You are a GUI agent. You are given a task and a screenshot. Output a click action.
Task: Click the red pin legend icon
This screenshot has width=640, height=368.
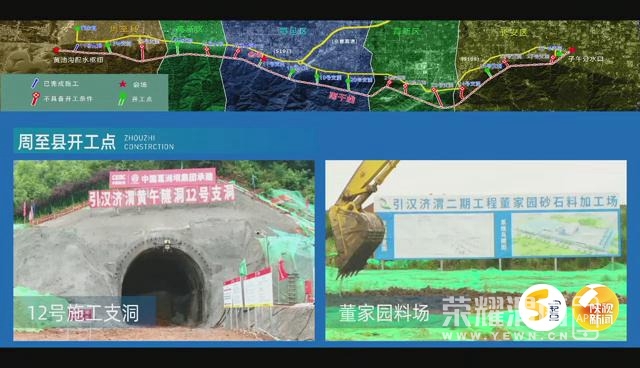coord(36,99)
